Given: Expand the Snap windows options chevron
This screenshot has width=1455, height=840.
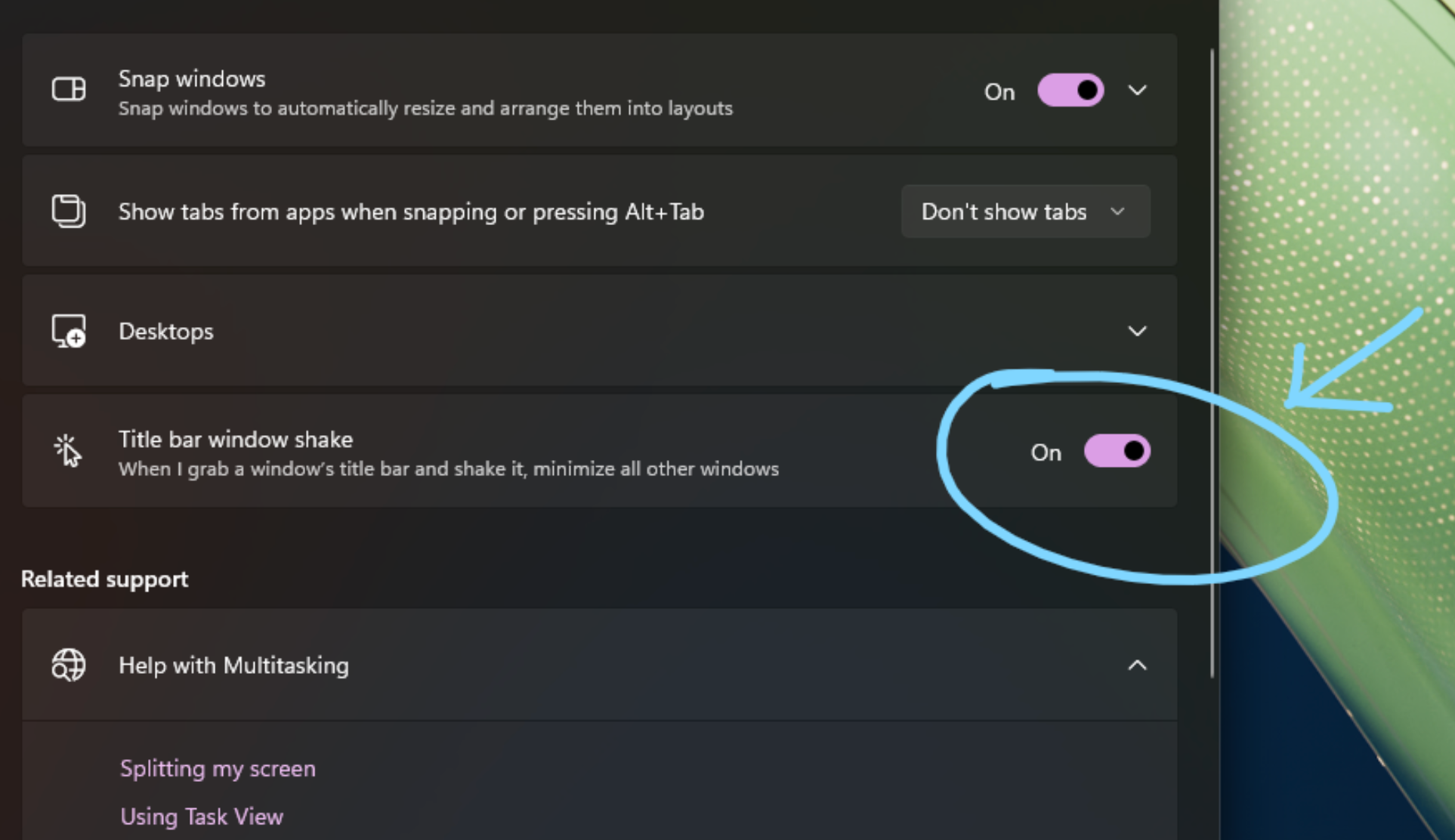Looking at the screenshot, I should click(x=1138, y=90).
